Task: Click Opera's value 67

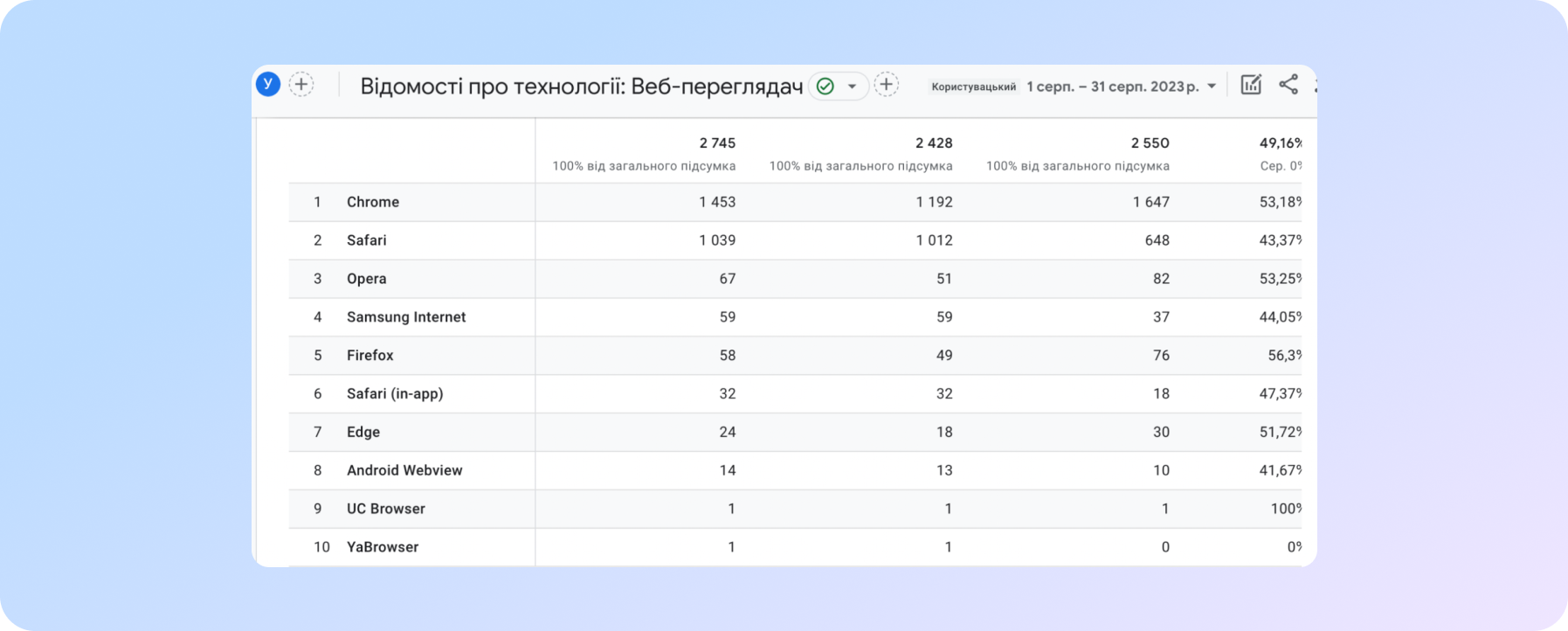Action: tap(728, 279)
